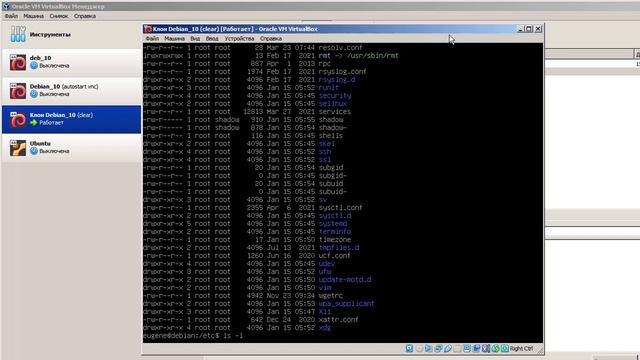Maximize the Клон Debian_10 VM window
640x360 pixels.
pyautogui.click(x=529, y=29)
